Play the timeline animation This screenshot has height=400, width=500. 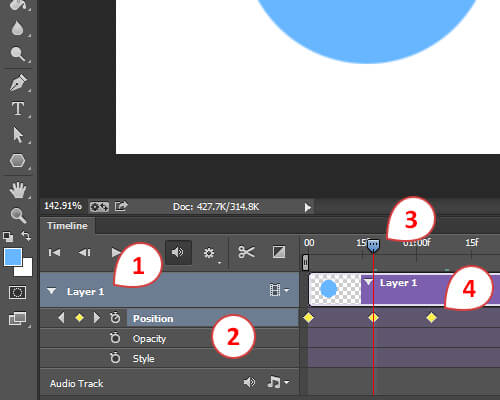pyautogui.click(x=115, y=253)
